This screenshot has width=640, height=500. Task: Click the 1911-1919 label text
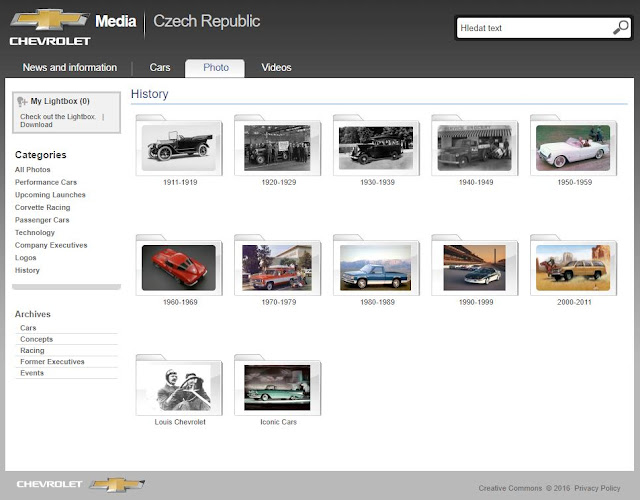[x=180, y=182]
